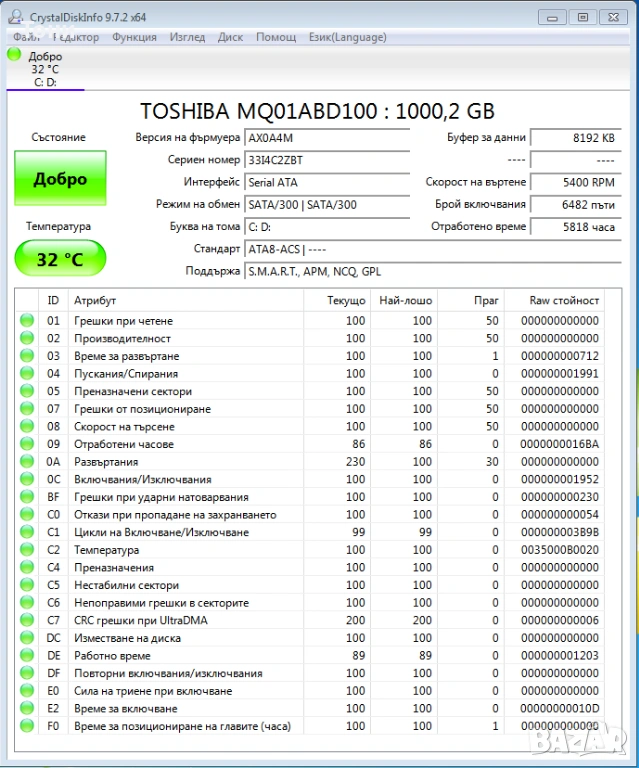Open the Изглед menu
The width and height of the screenshot is (639, 768).
(187, 37)
